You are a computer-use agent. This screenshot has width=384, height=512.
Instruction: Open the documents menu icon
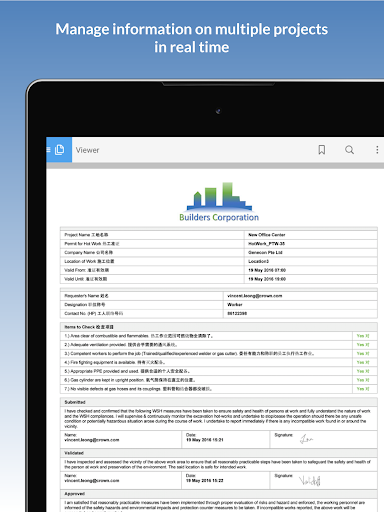coord(59,150)
